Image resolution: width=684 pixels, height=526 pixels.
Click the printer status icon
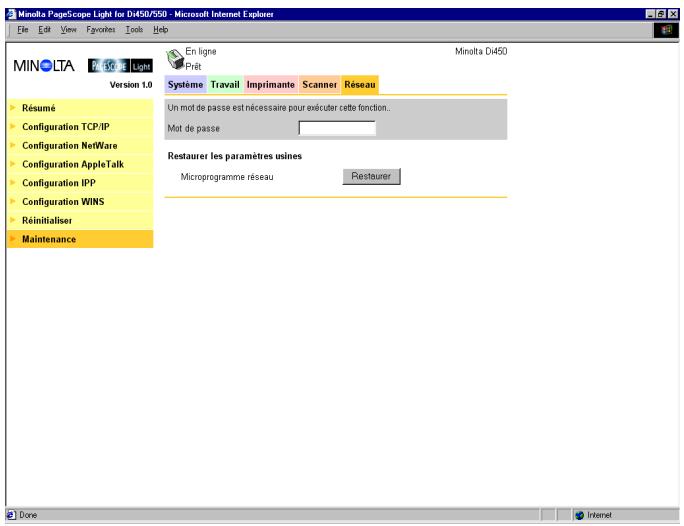pyautogui.click(x=175, y=59)
